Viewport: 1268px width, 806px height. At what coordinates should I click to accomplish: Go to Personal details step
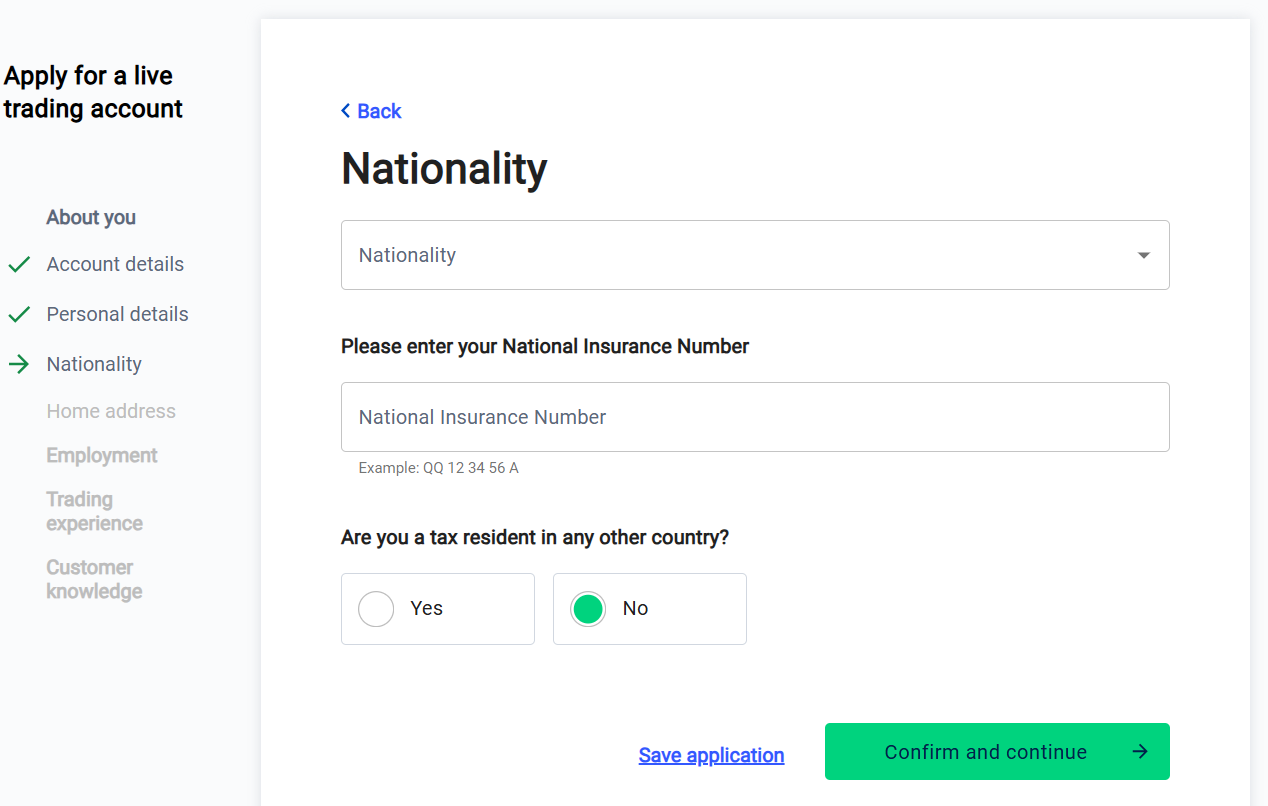pyautogui.click(x=117, y=315)
